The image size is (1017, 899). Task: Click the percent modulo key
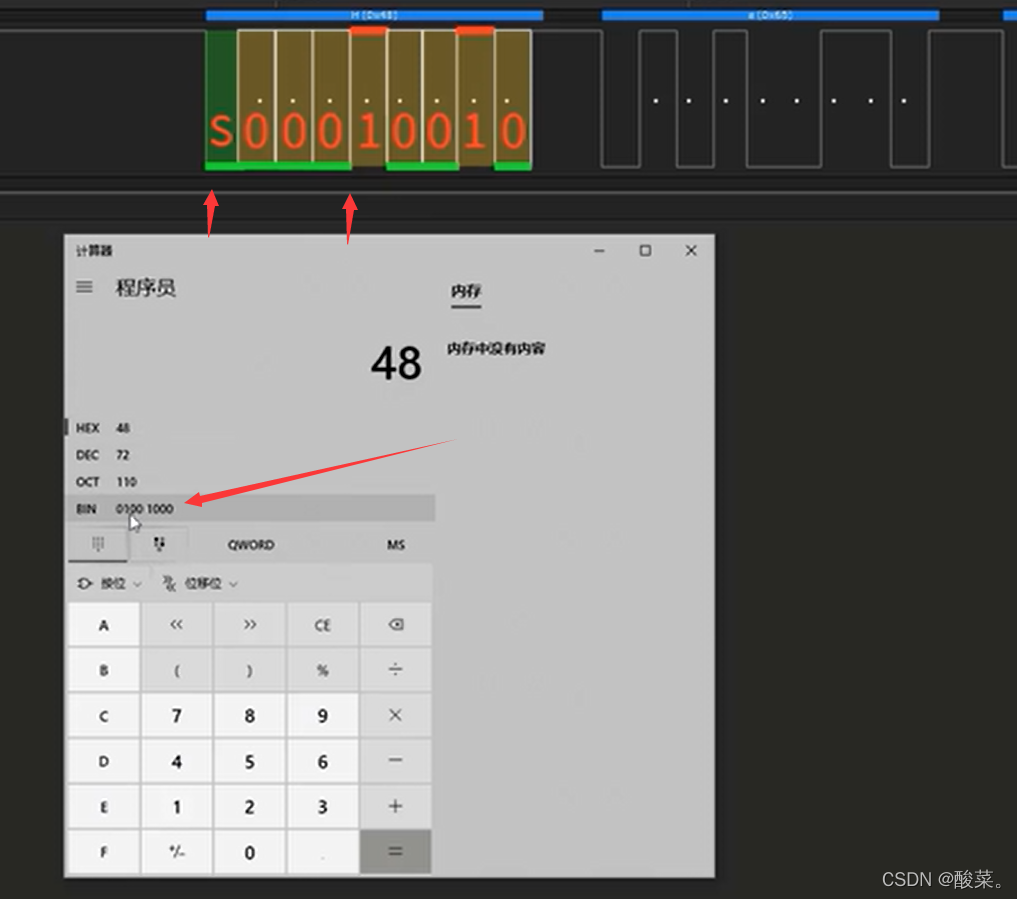tap(322, 669)
